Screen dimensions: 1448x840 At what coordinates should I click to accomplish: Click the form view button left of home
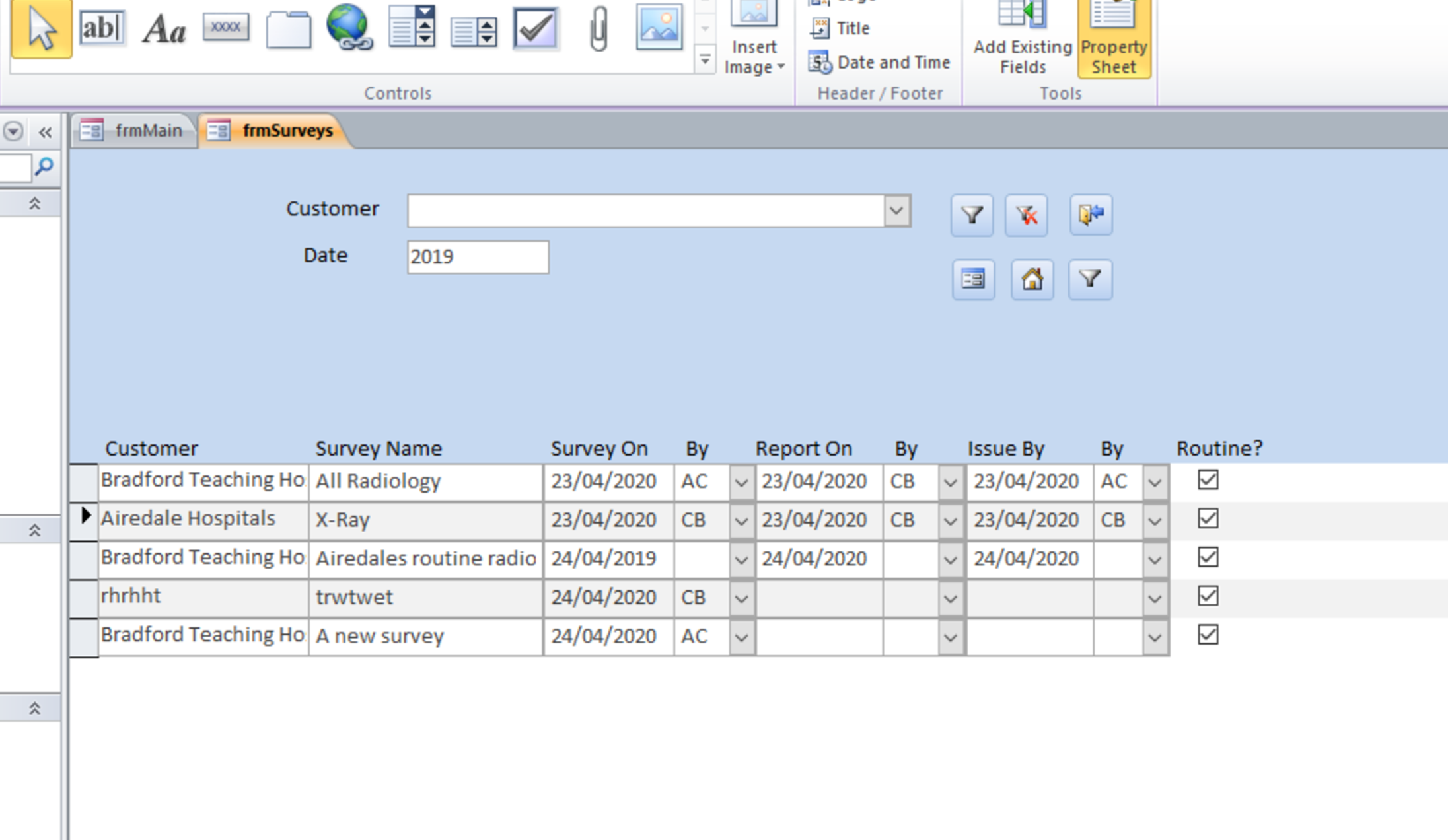coord(973,280)
